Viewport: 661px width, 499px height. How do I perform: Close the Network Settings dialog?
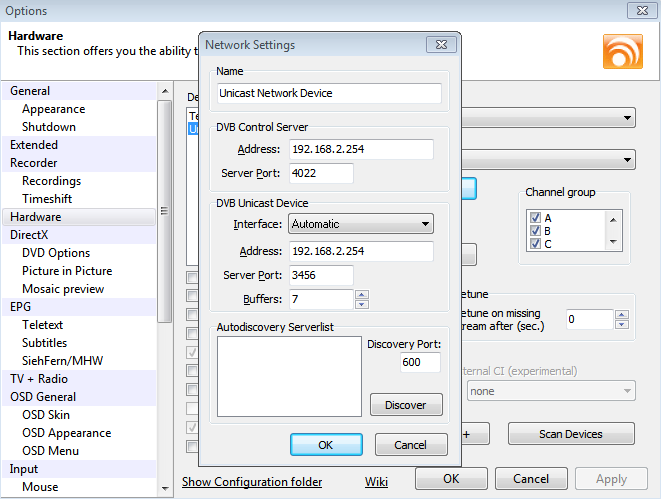[x=440, y=45]
